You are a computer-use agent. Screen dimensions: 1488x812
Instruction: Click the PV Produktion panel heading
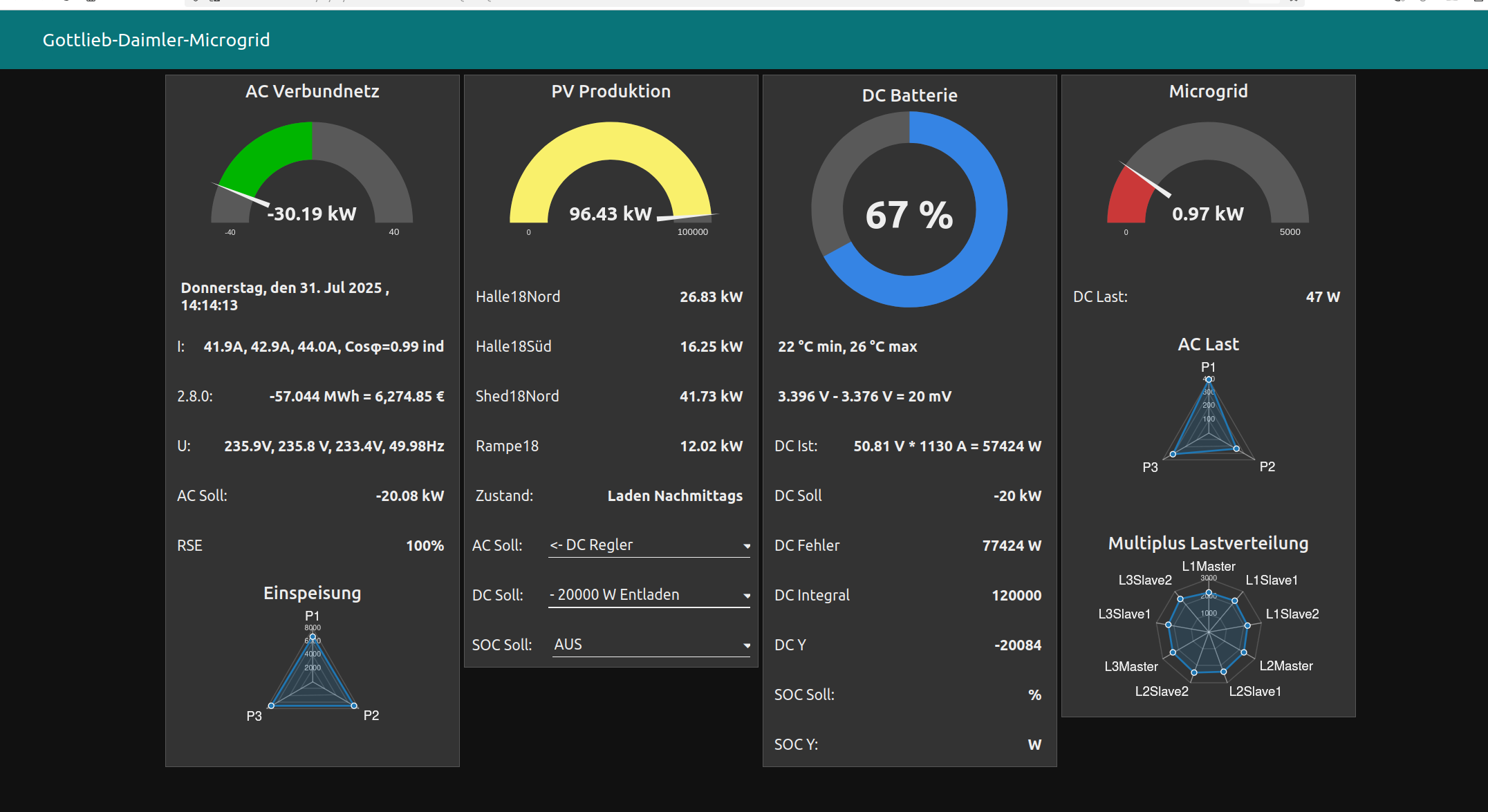click(x=611, y=91)
